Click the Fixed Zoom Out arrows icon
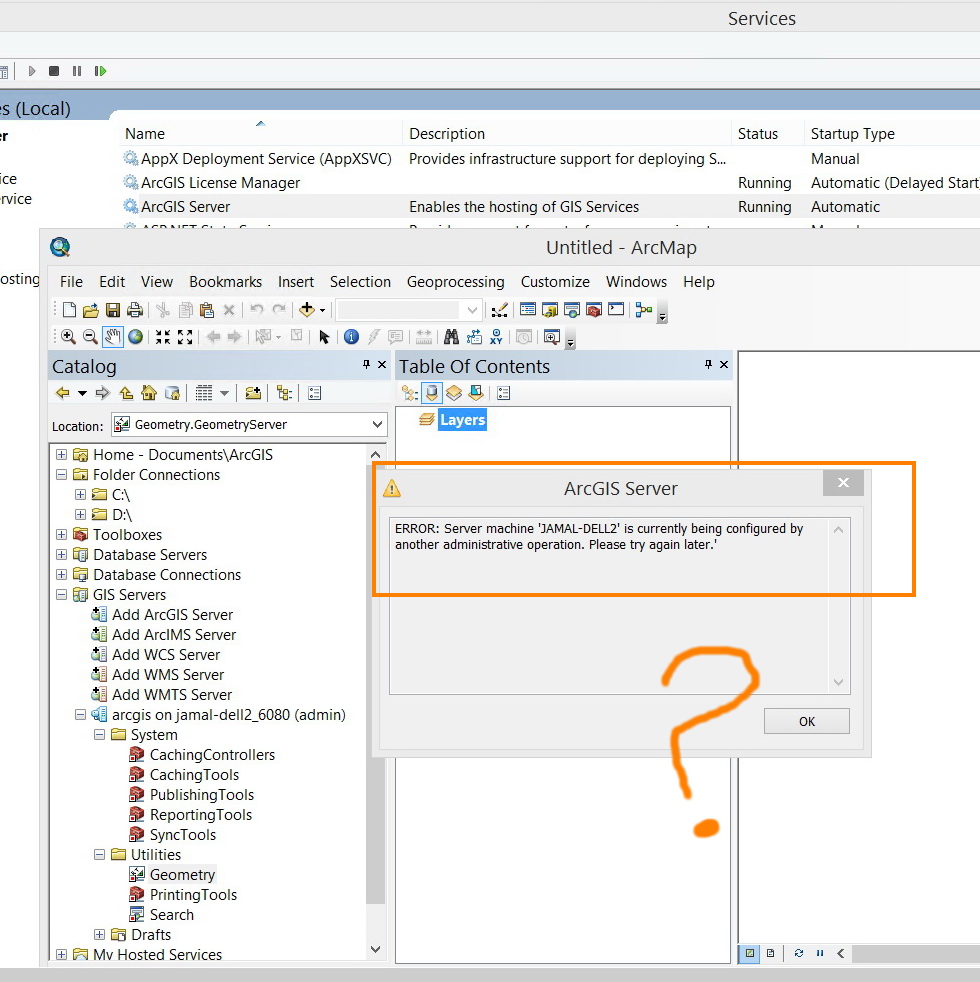Image resolution: width=980 pixels, height=982 pixels. (x=185, y=338)
